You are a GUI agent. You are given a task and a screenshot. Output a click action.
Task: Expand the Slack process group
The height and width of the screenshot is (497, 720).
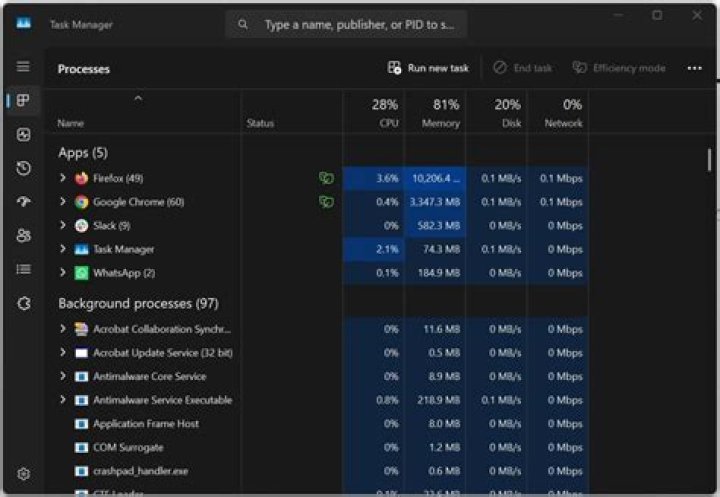(x=63, y=225)
